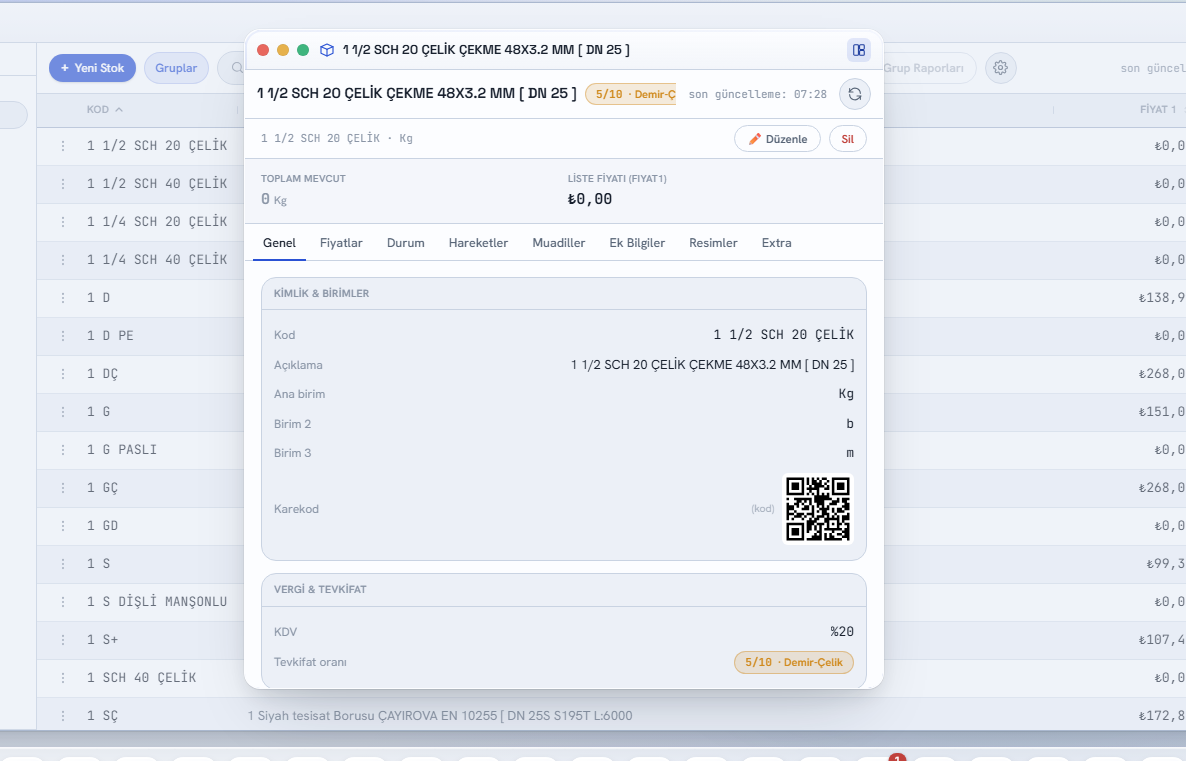Image resolution: width=1186 pixels, height=761 pixels.
Task: Open the Hareketler tab
Action: tap(478, 243)
